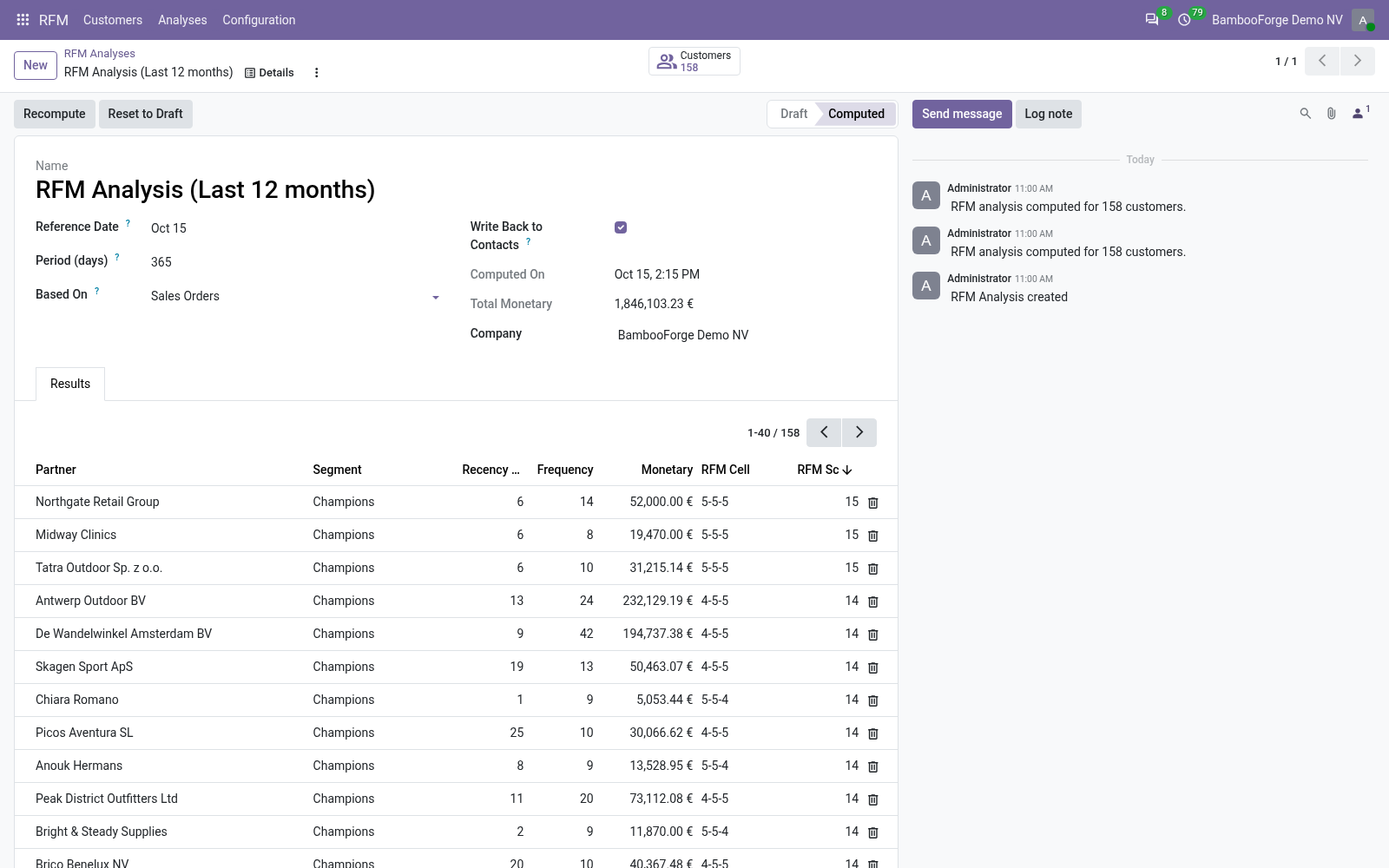Go to next record arrow
Screen dimensions: 1389x868
pyautogui.click(x=1358, y=61)
